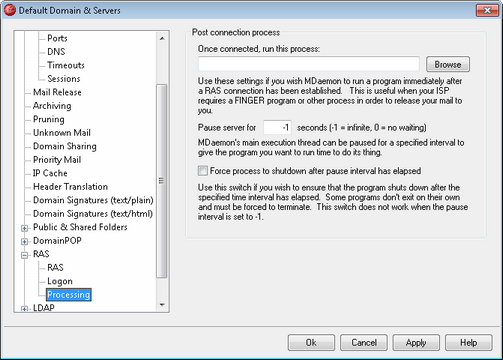Go to the Timeouts settings entry
503x360 pixels.
pyautogui.click(x=66, y=65)
